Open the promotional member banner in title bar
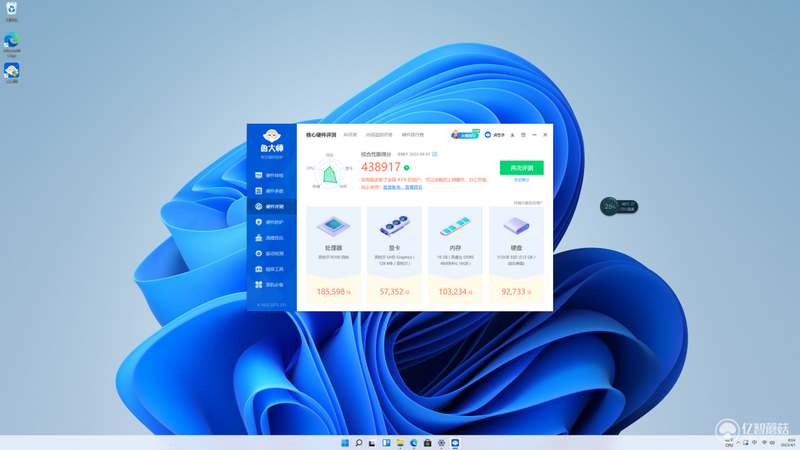 point(465,135)
